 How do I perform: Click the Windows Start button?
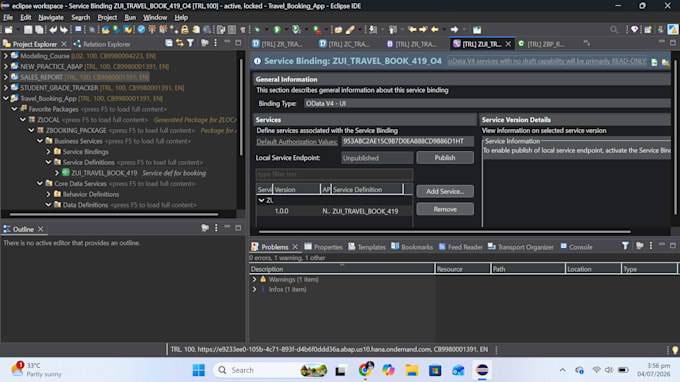pos(199,370)
